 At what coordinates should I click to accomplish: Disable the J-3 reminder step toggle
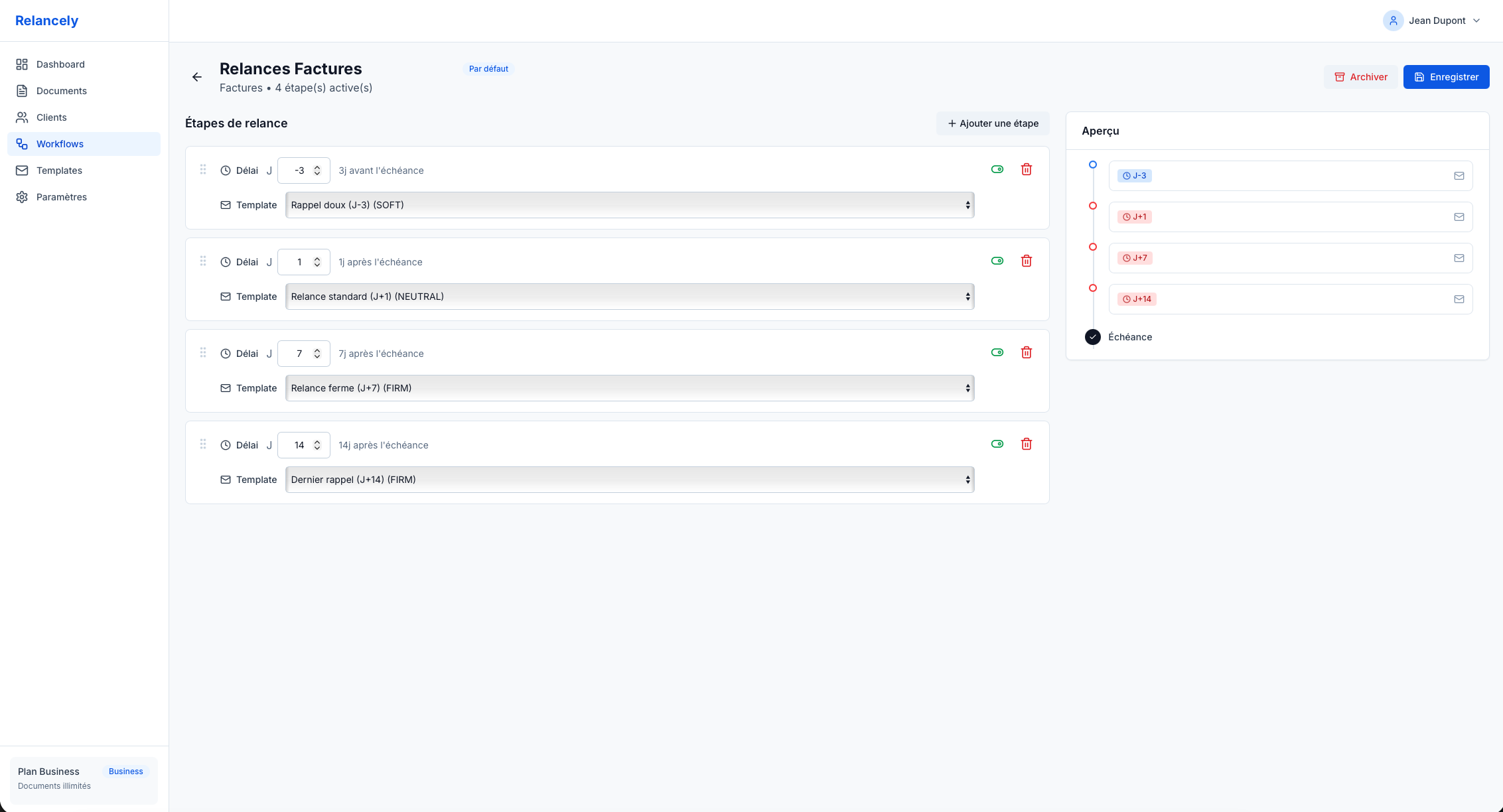coord(997,169)
